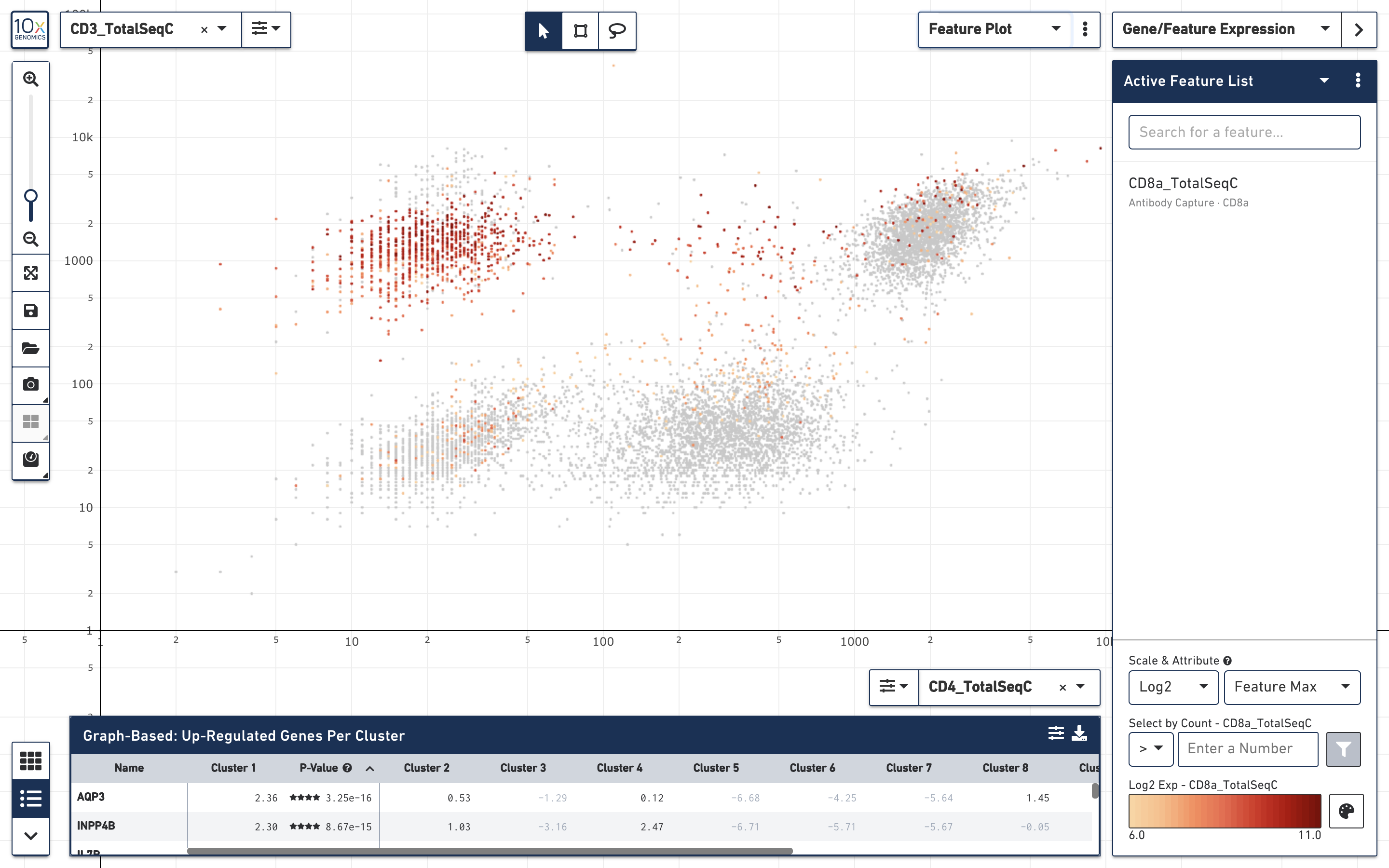Switch to the grid view icon
The width and height of the screenshot is (1389, 868).
[x=31, y=760]
